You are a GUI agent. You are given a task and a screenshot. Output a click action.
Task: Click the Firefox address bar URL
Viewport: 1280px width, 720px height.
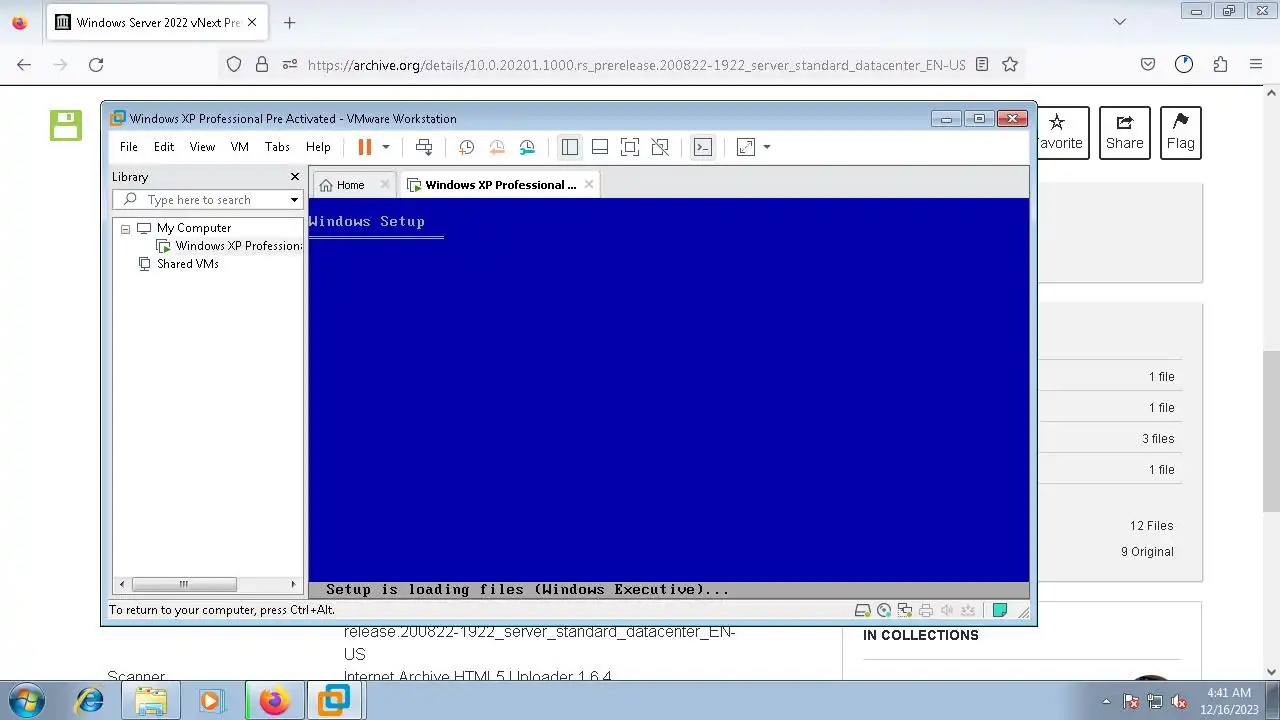[x=636, y=65]
